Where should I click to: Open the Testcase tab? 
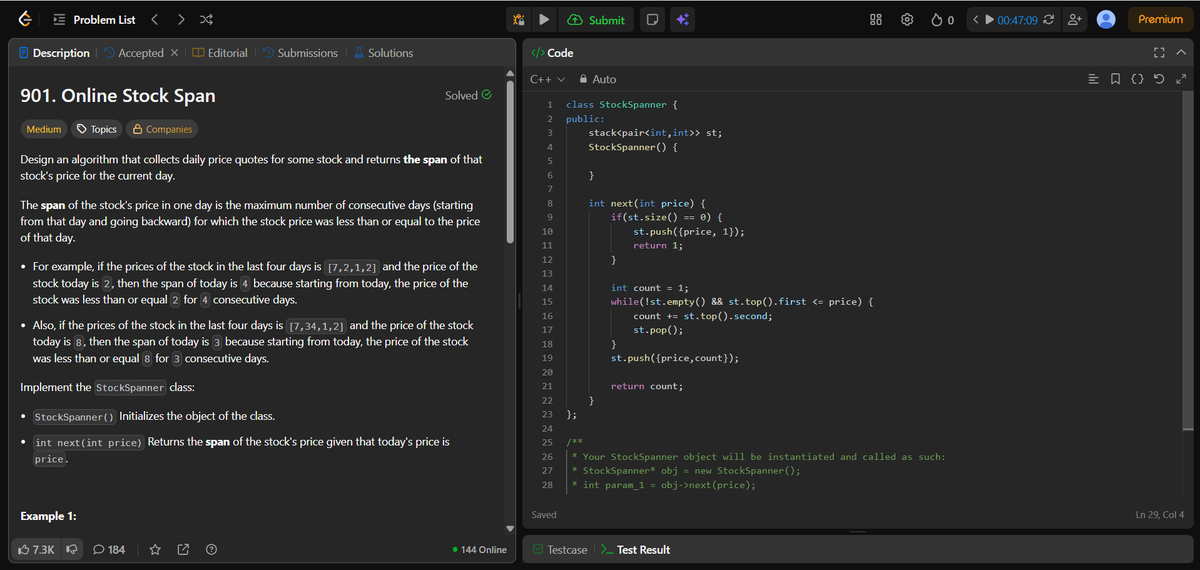(560, 550)
